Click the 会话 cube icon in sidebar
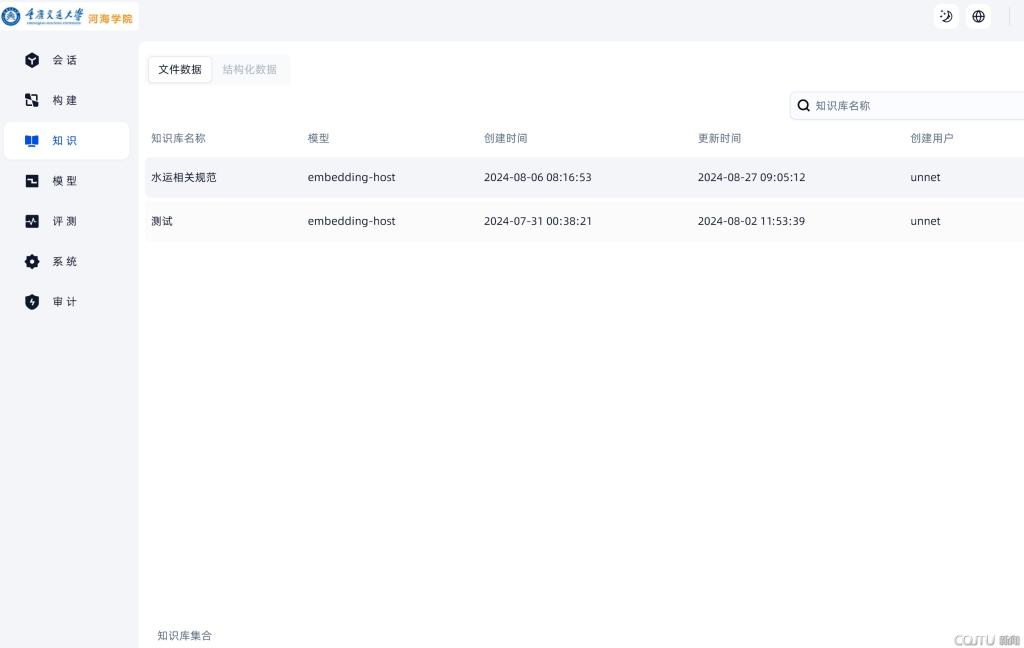This screenshot has width=1024, height=648. tap(32, 60)
